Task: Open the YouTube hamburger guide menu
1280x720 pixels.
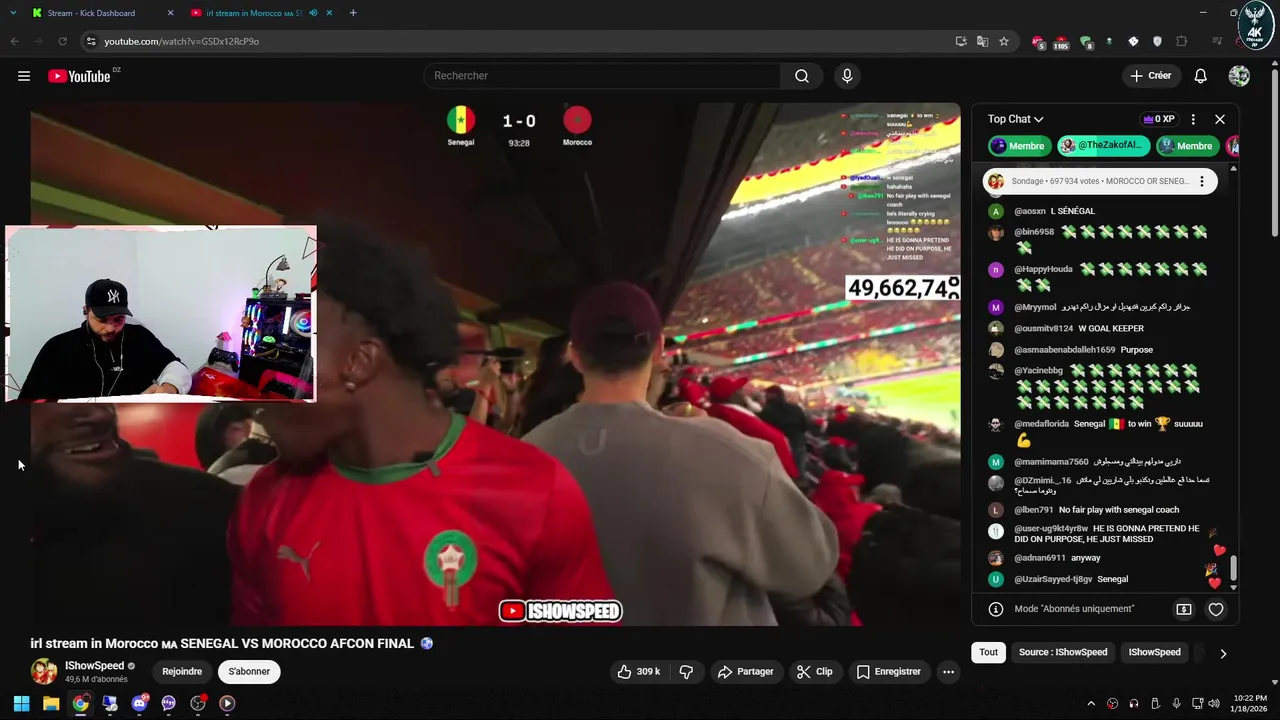Action: (24, 76)
